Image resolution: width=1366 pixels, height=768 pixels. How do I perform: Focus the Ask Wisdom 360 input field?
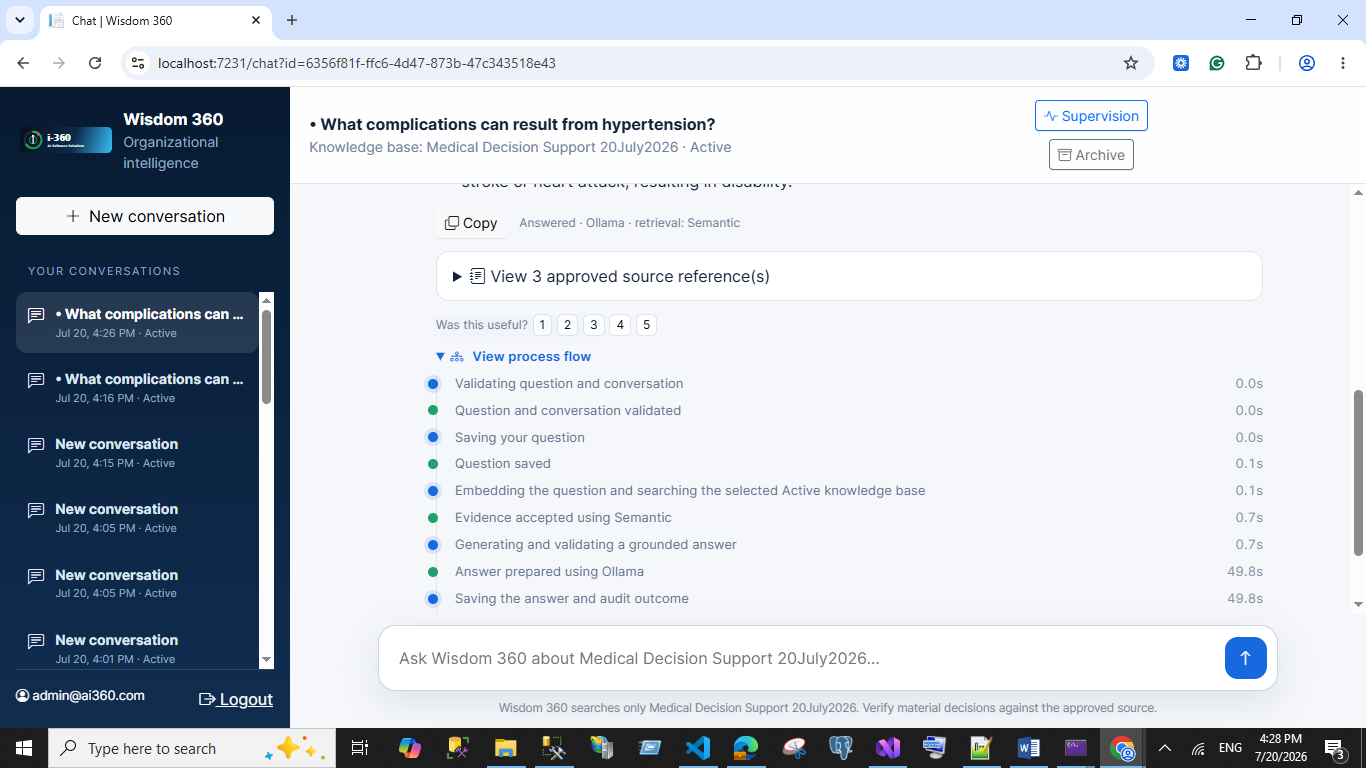[x=800, y=658]
